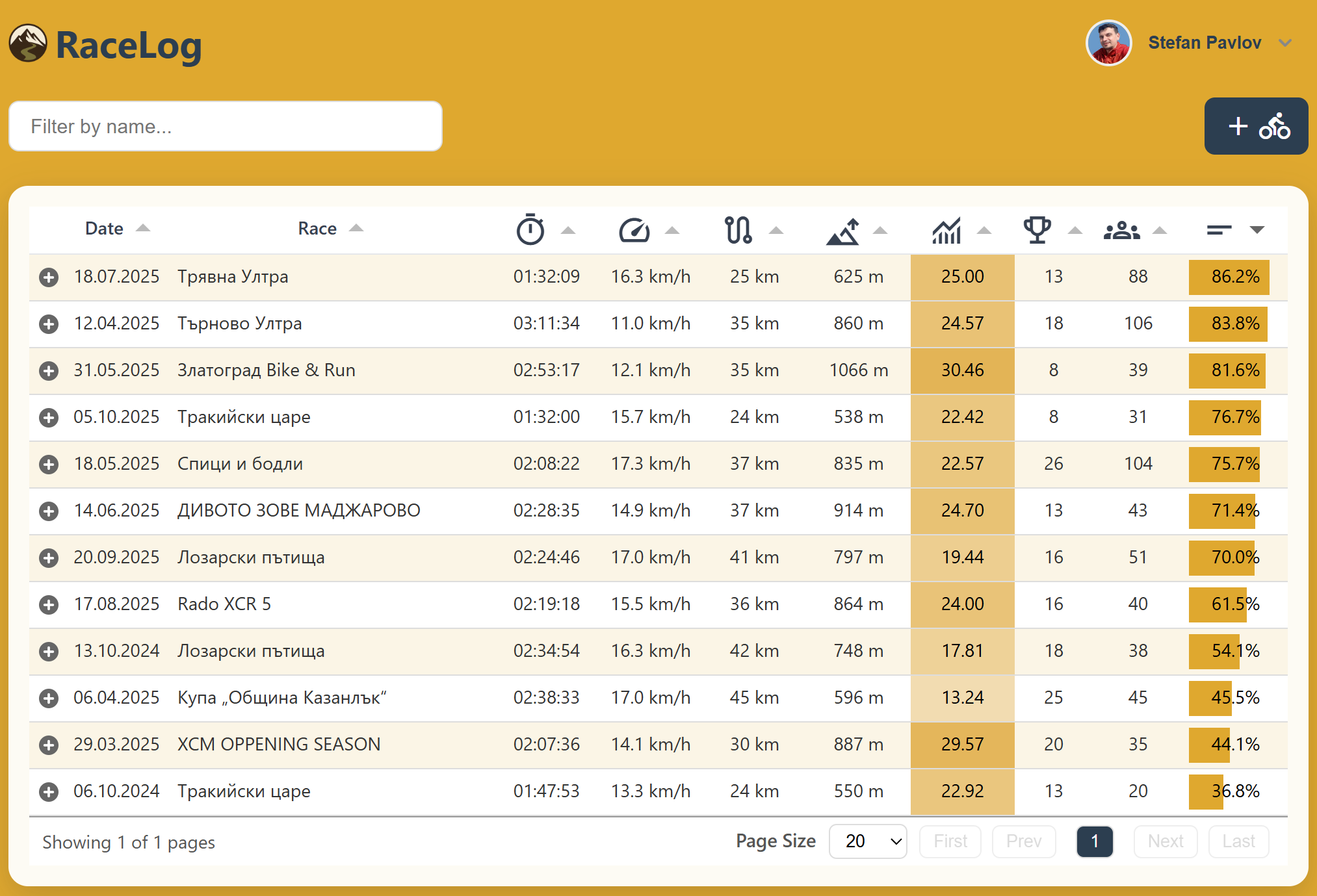Click the mountain elevation gain column icon

tap(842, 231)
